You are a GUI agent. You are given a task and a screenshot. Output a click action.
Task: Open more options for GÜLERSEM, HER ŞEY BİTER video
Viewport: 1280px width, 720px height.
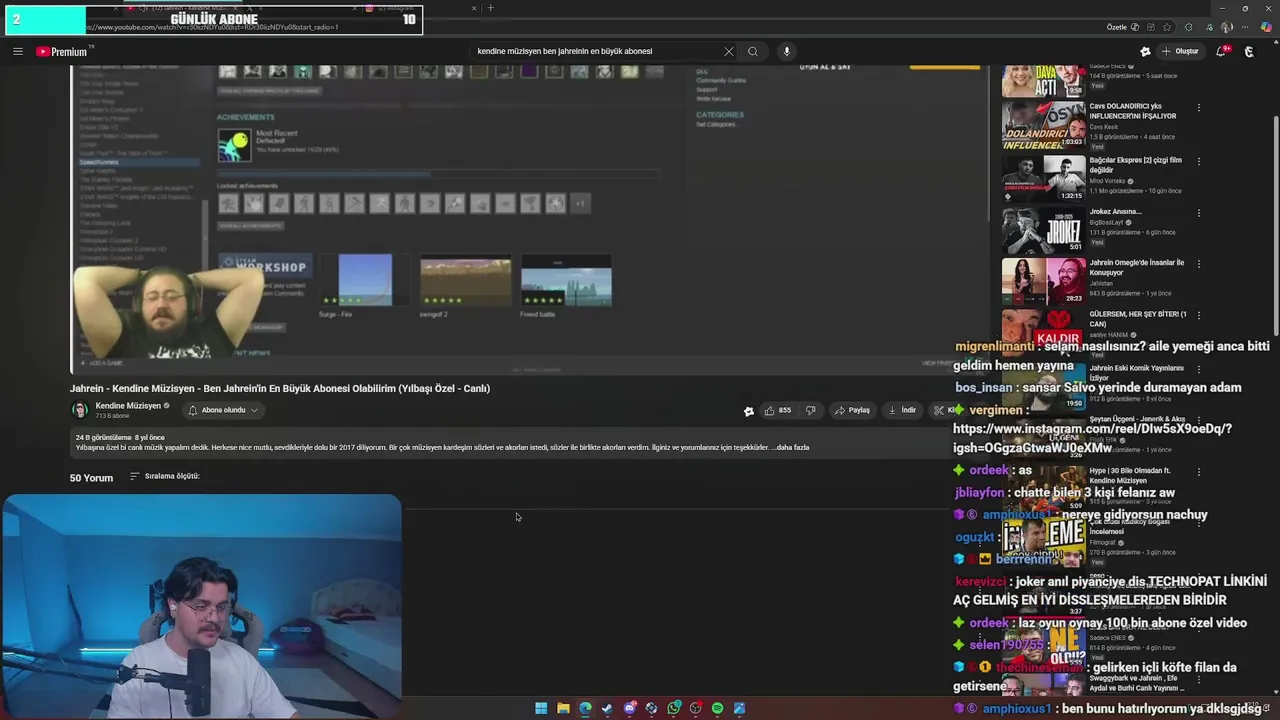click(1198, 316)
